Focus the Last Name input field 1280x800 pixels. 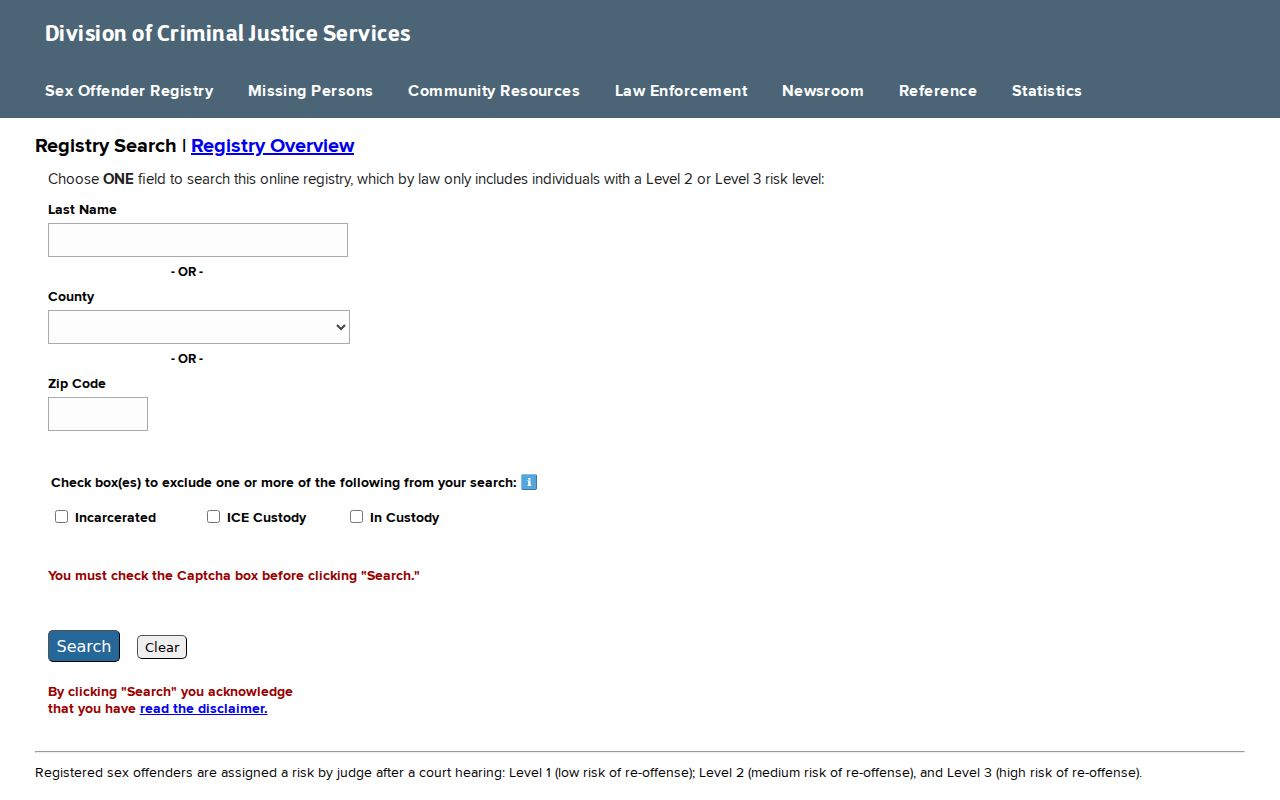(198, 240)
